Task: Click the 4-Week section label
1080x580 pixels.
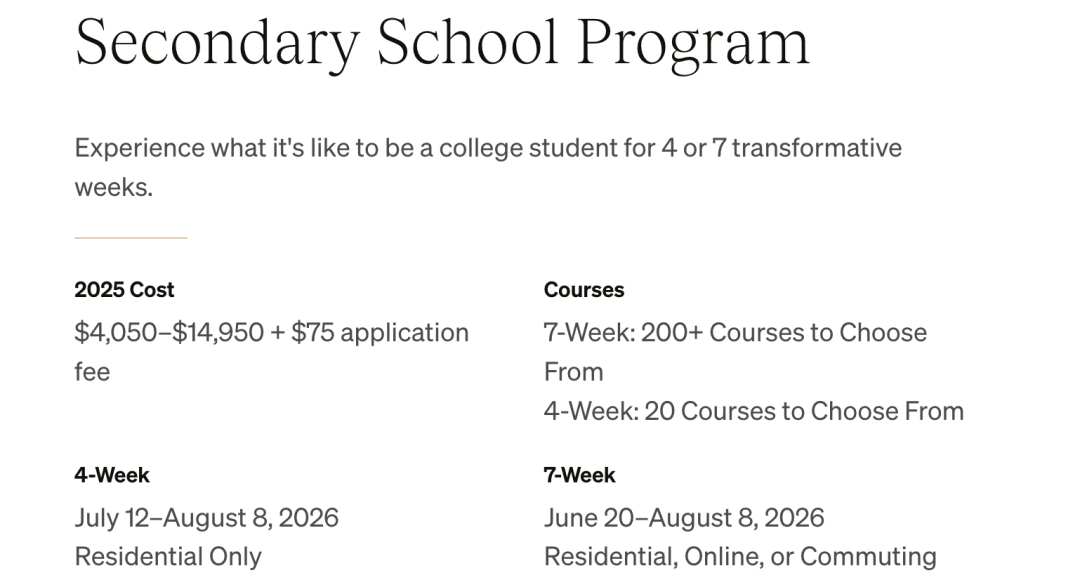Action: pos(112,475)
